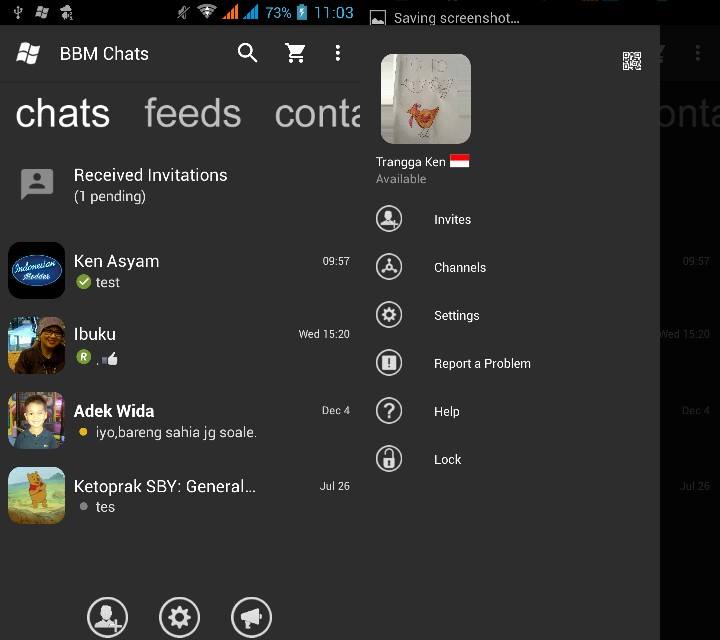This screenshot has width=720, height=640.
Task: Tap the Indonesian flag next to Trangga Ken
Action: (x=459, y=161)
